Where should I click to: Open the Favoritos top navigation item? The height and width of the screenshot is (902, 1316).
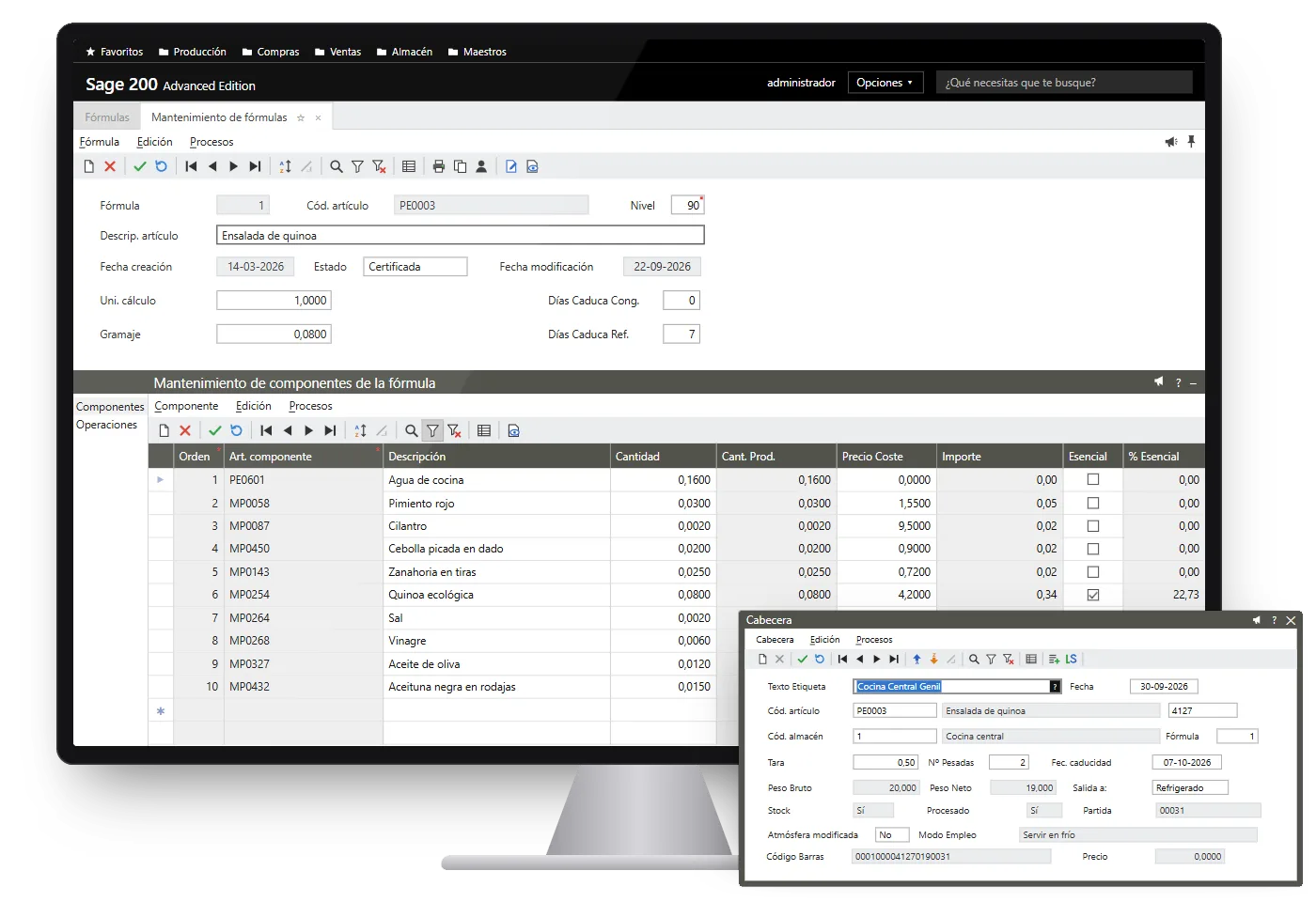click(x=115, y=52)
